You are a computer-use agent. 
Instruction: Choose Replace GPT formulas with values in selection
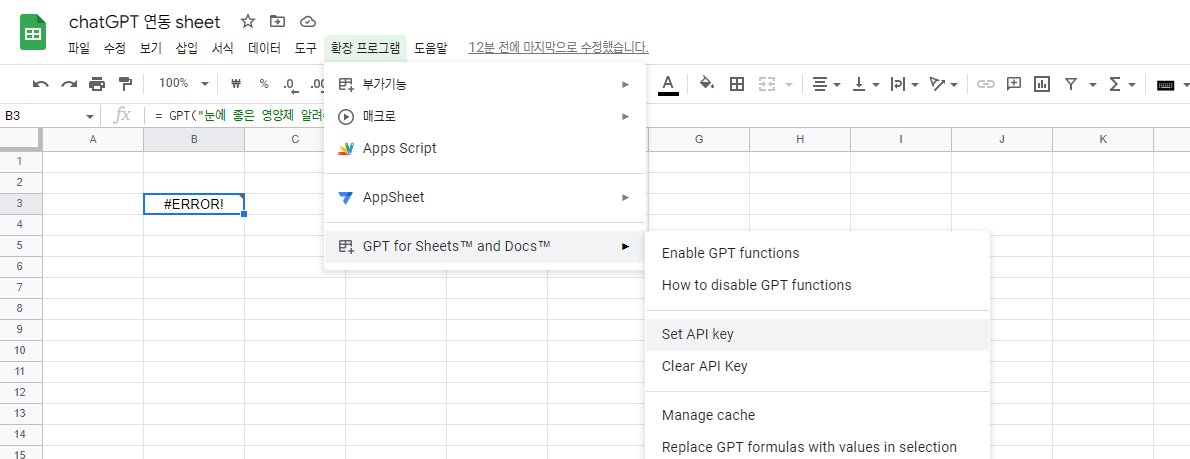pos(817,447)
